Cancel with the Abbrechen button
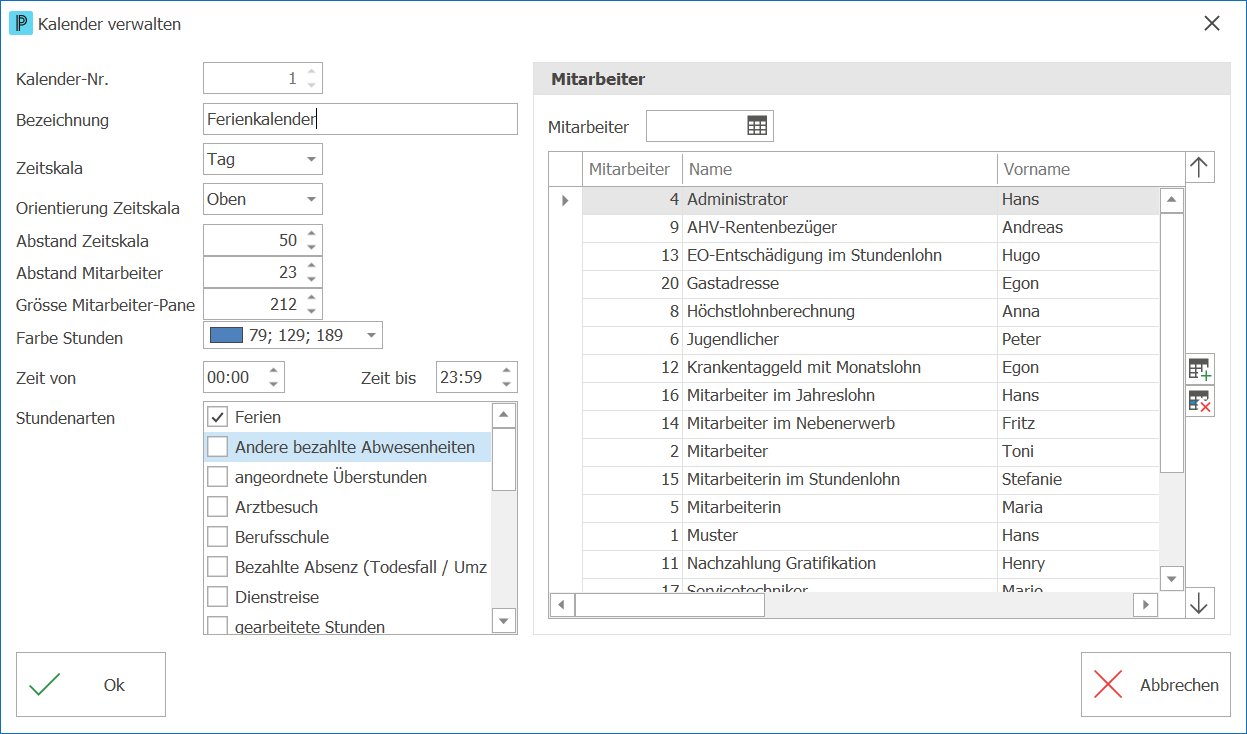1247x734 pixels. (x=1156, y=685)
